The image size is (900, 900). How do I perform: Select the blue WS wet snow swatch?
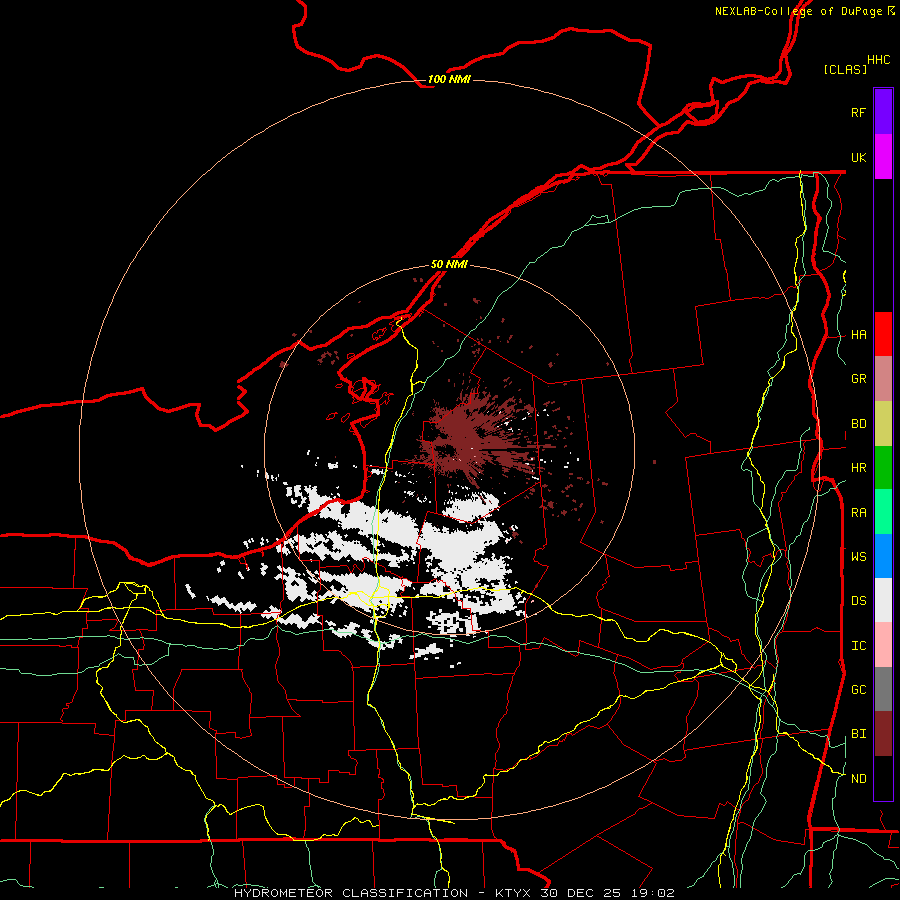click(883, 556)
